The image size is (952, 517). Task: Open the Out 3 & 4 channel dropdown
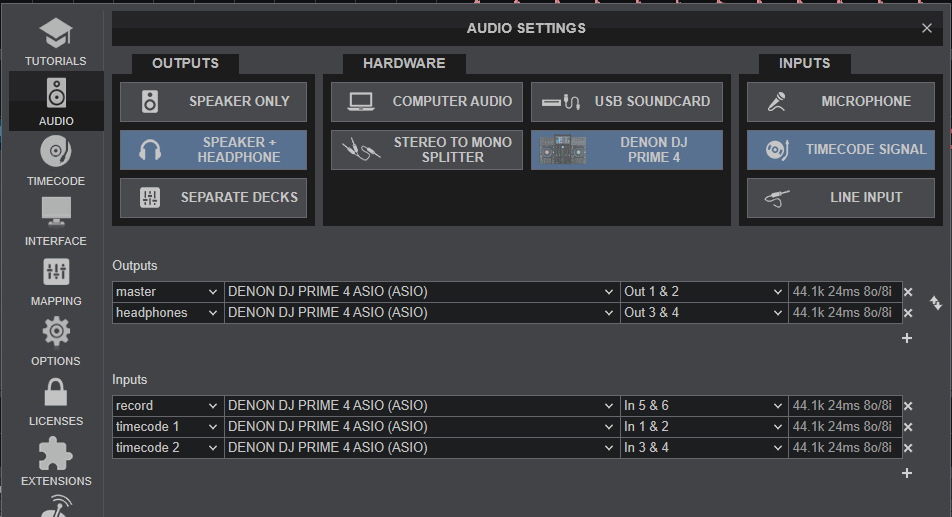coord(704,313)
